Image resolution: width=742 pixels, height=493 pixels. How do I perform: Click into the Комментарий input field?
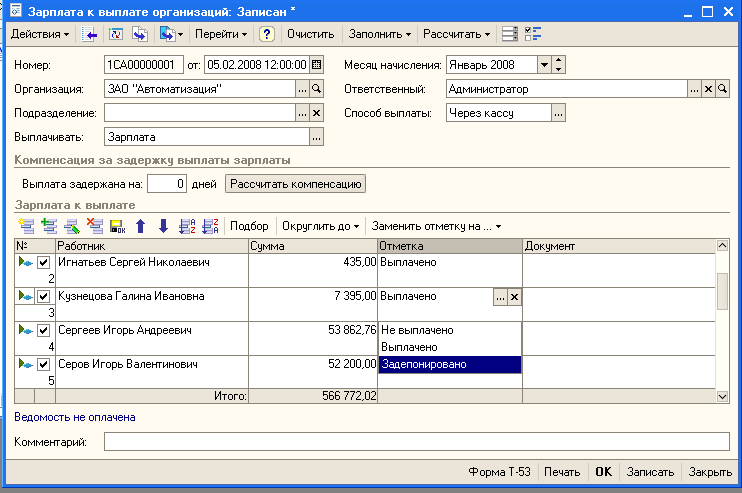417,442
